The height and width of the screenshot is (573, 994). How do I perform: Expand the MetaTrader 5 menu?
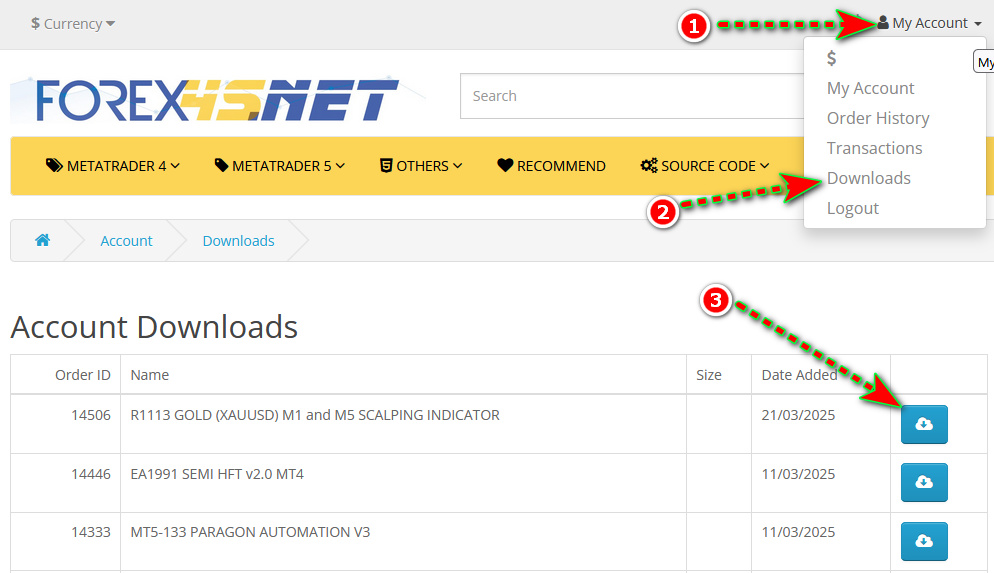[x=280, y=166]
